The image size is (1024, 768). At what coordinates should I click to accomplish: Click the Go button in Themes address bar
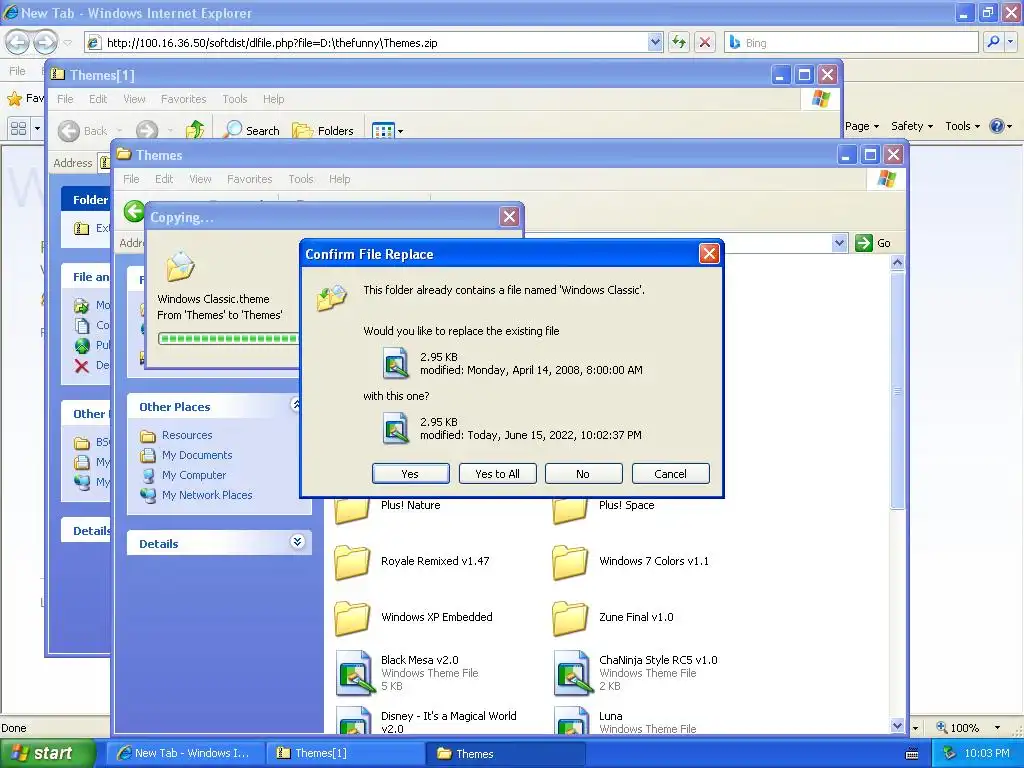point(873,243)
